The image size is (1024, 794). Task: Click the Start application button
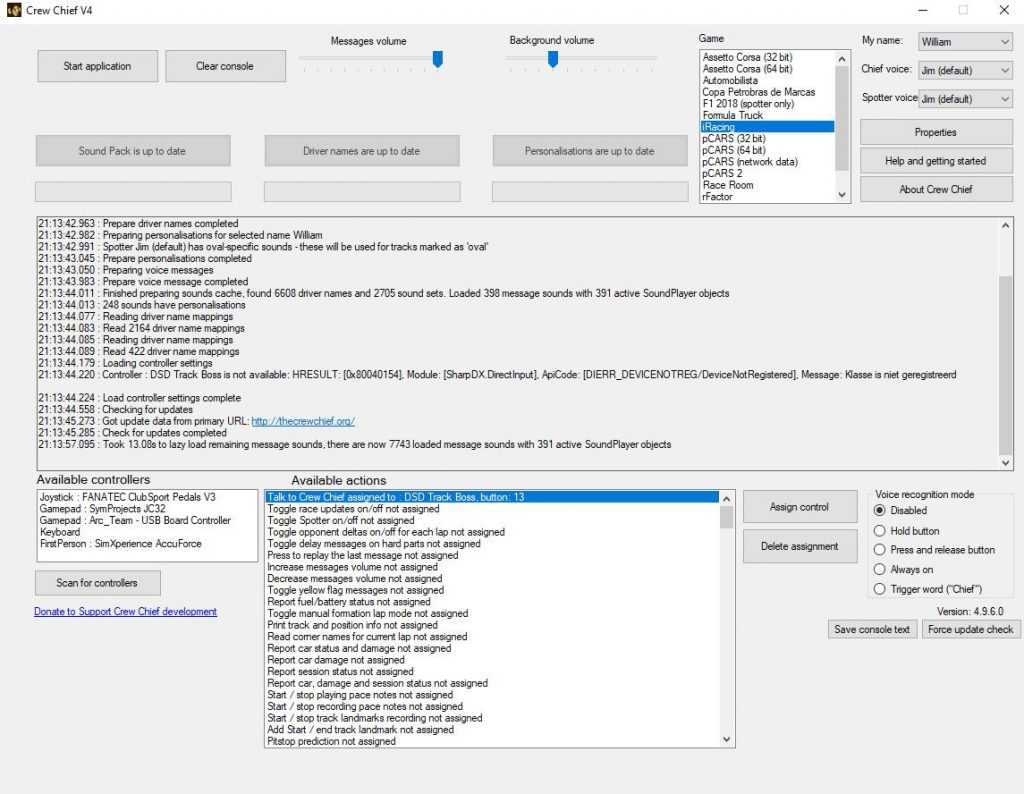(97, 66)
